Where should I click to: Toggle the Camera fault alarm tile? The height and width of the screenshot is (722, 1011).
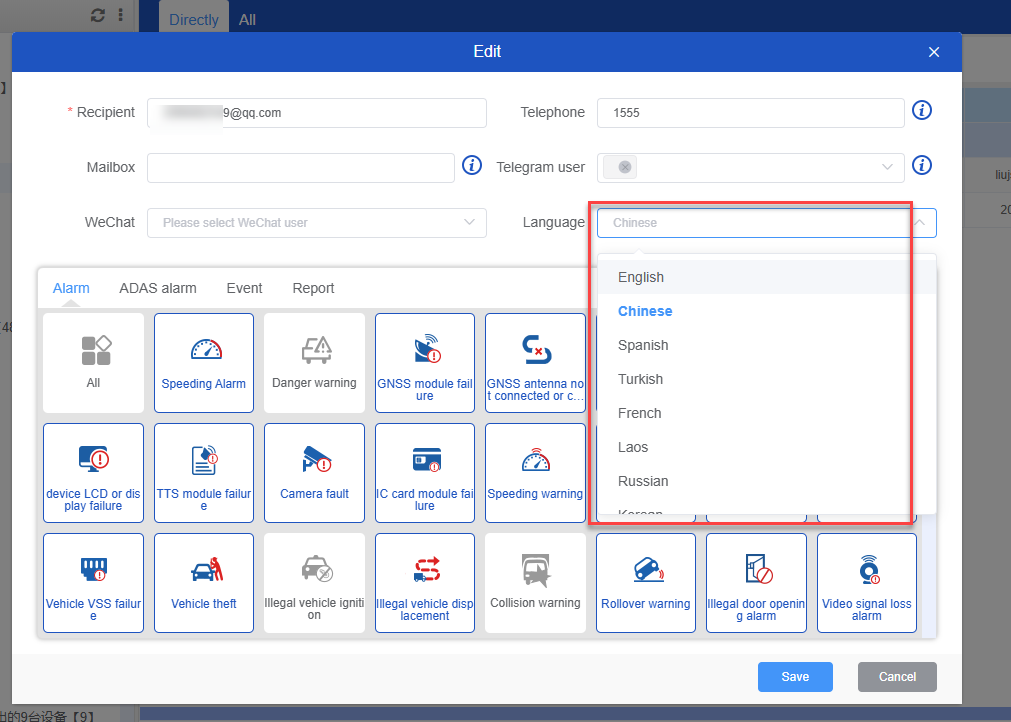tap(314, 472)
